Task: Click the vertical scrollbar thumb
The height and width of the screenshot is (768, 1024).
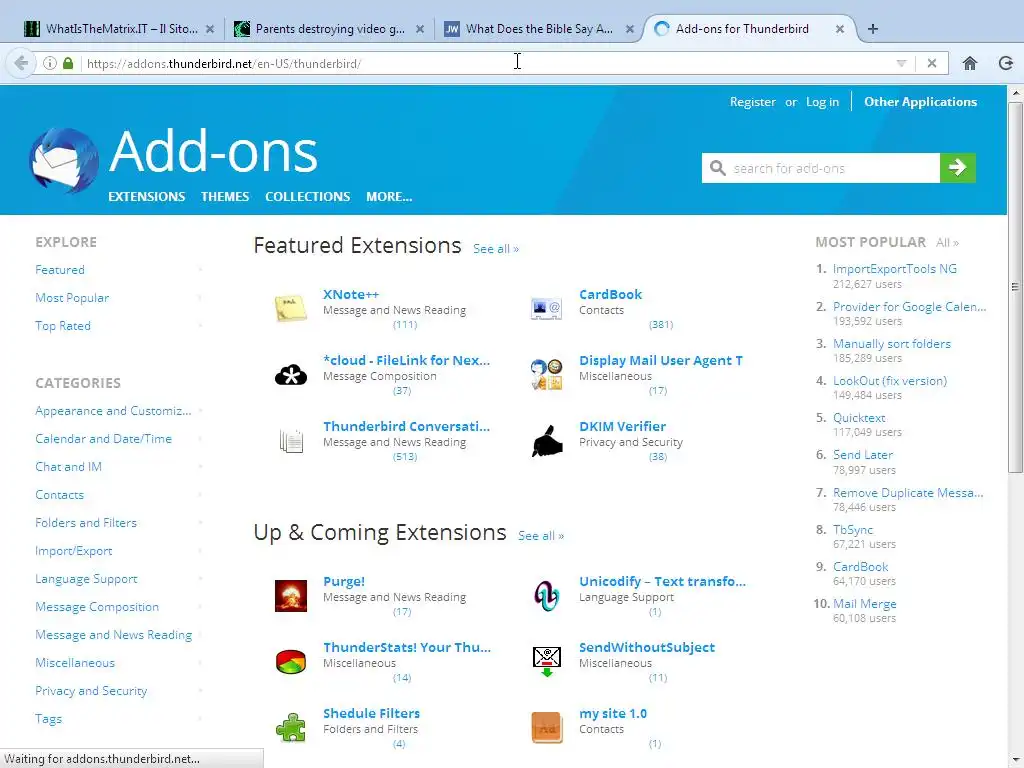Action: coord(1015,287)
